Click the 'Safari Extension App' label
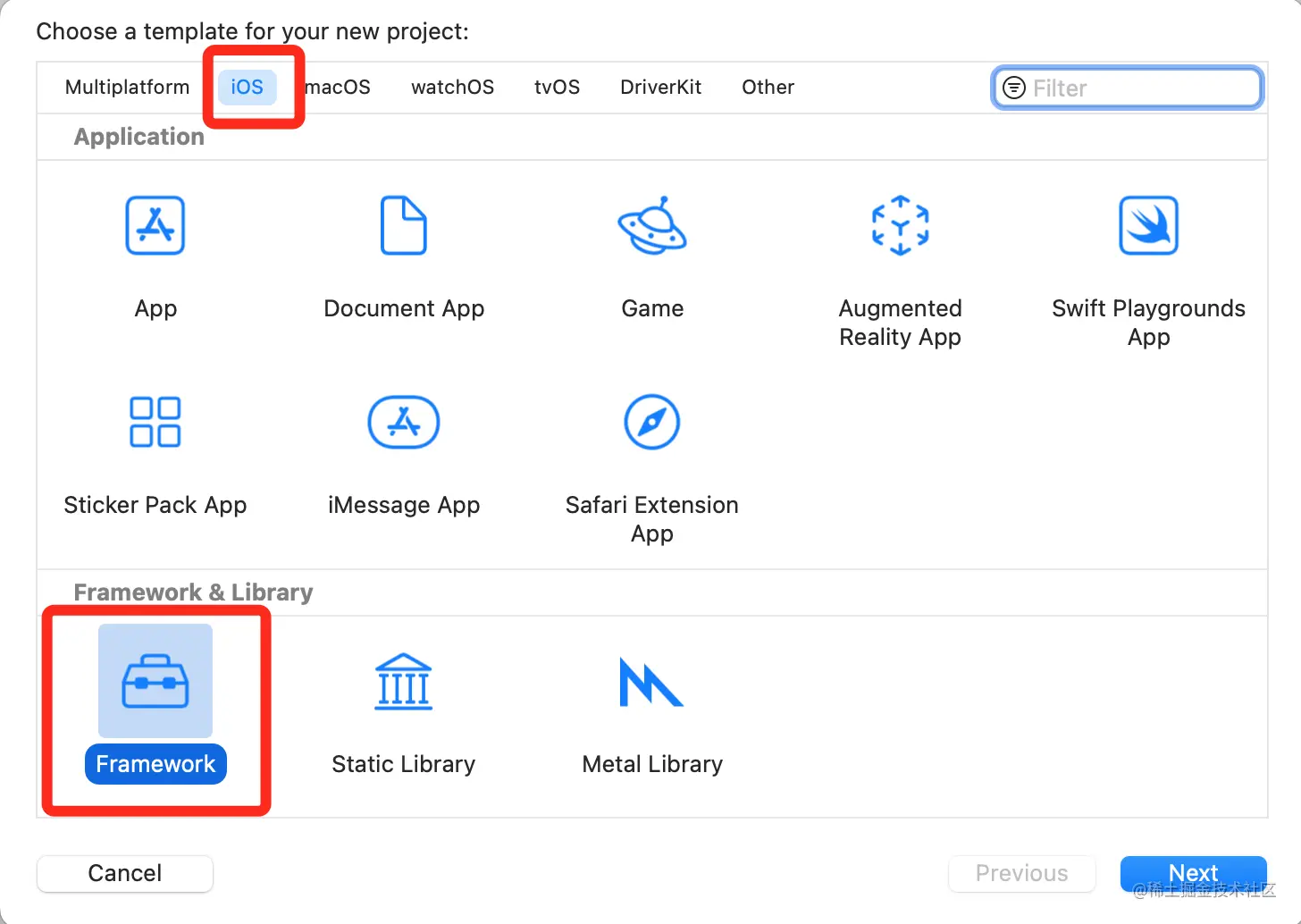Image resolution: width=1301 pixels, height=924 pixels. [652, 519]
